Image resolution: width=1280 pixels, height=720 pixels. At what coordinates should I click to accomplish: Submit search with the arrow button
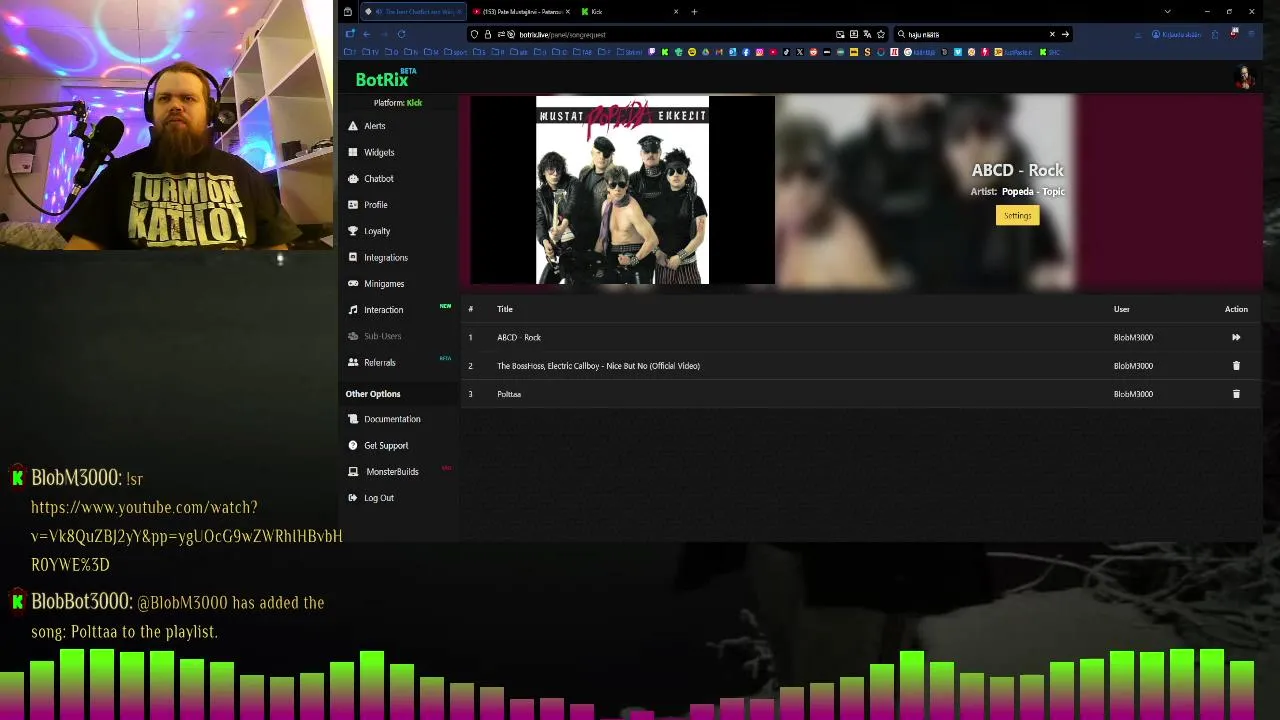pos(1065,34)
